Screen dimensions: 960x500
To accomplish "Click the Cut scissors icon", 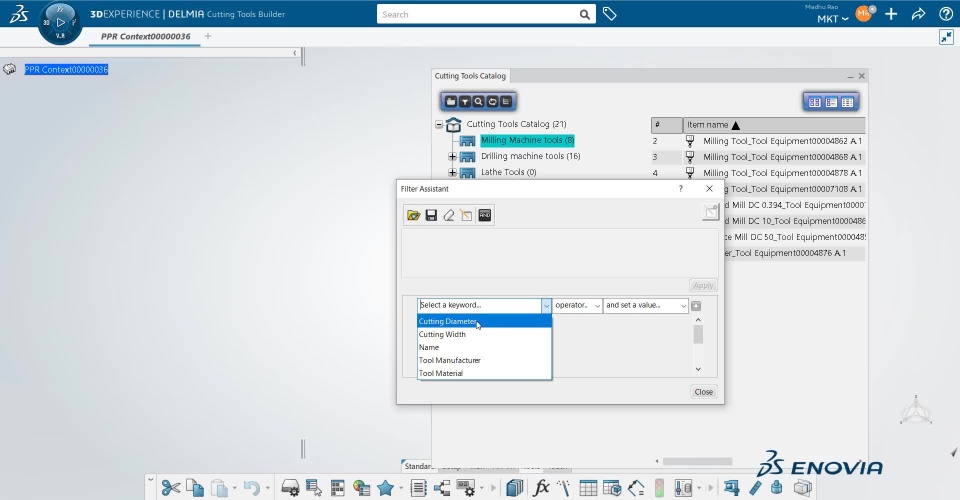I will 171,488.
